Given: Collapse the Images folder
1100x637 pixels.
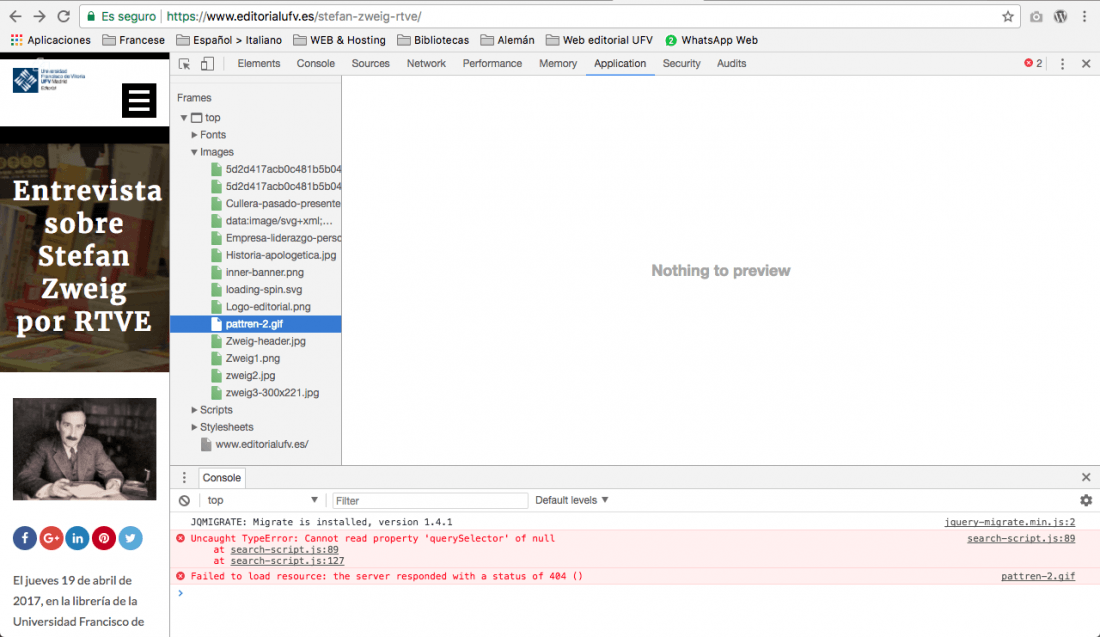Looking at the screenshot, I should click(194, 152).
